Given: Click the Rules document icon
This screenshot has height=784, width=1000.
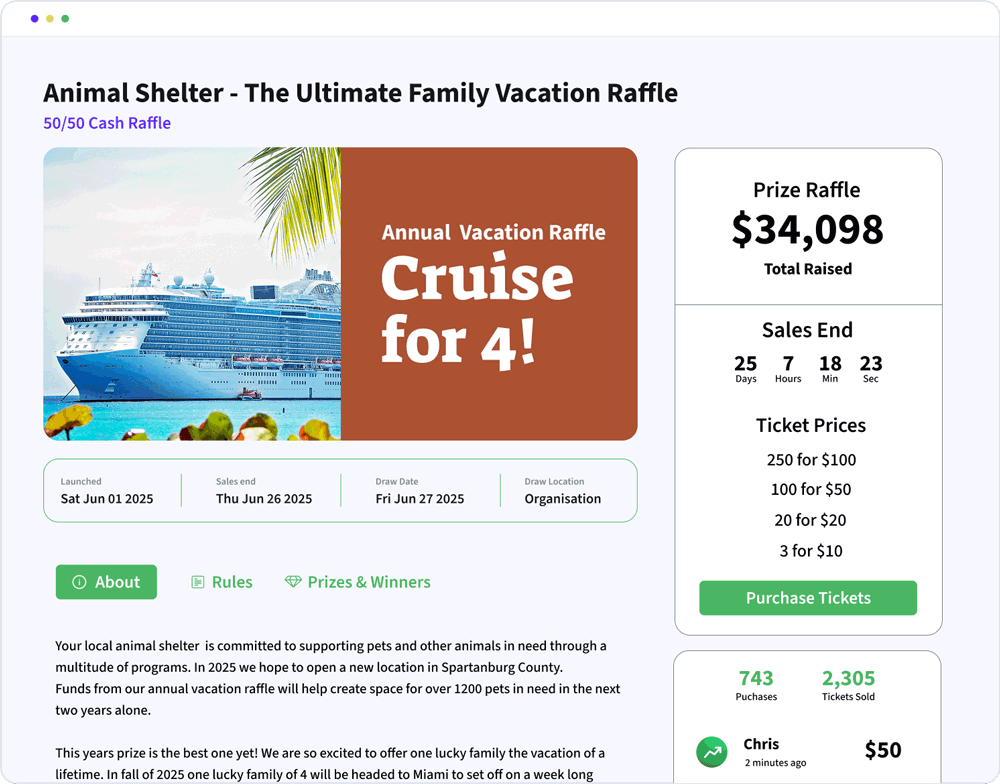Looking at the screenshot, I should [198, 582].
